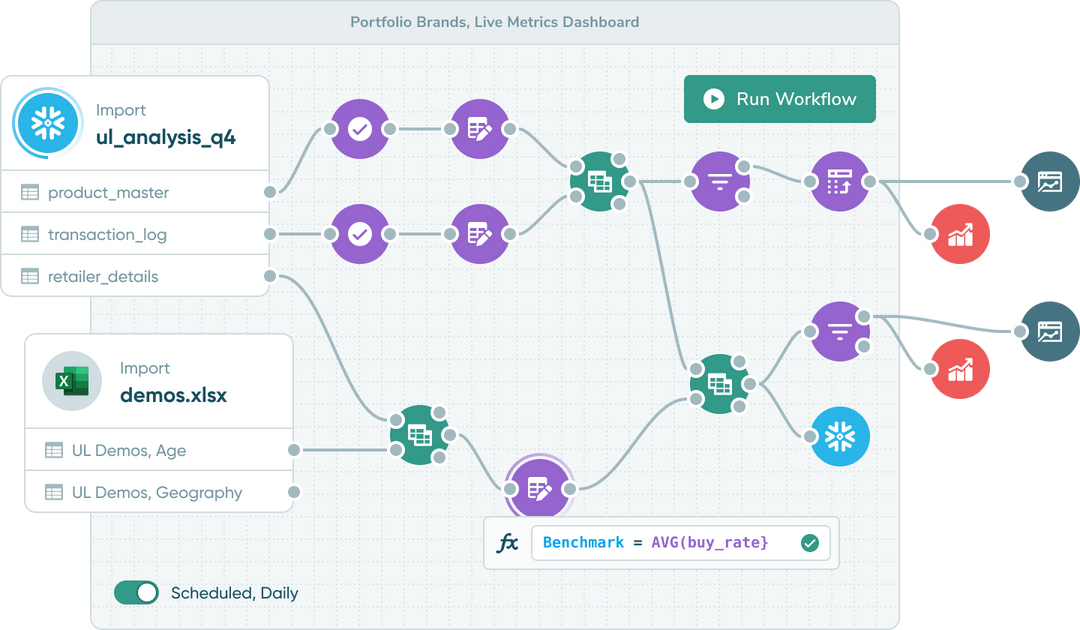This screenshot has height=630, width=1080.
Task: Click the Run Workflow button
Action: 779,99
